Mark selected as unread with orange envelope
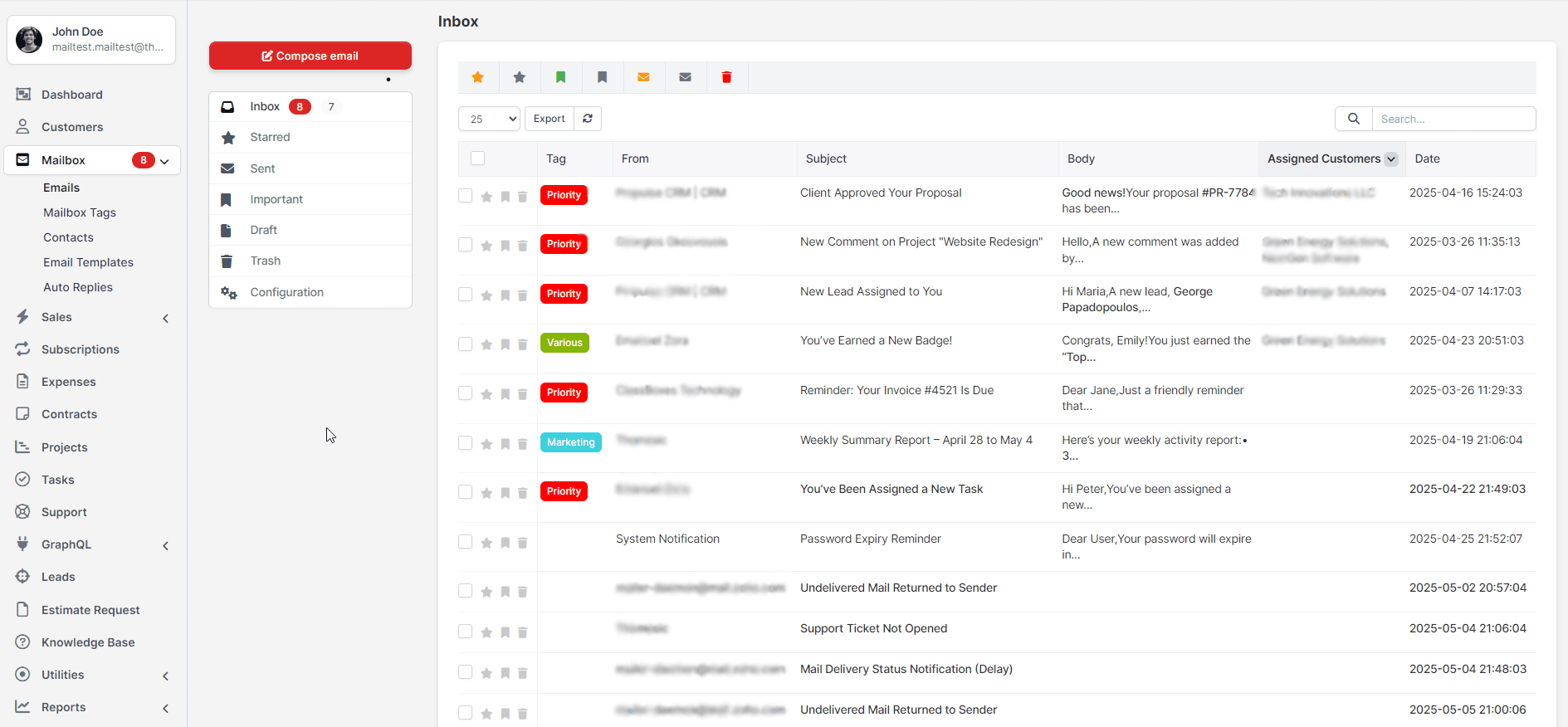The image size is (1568, 727). 643,77
